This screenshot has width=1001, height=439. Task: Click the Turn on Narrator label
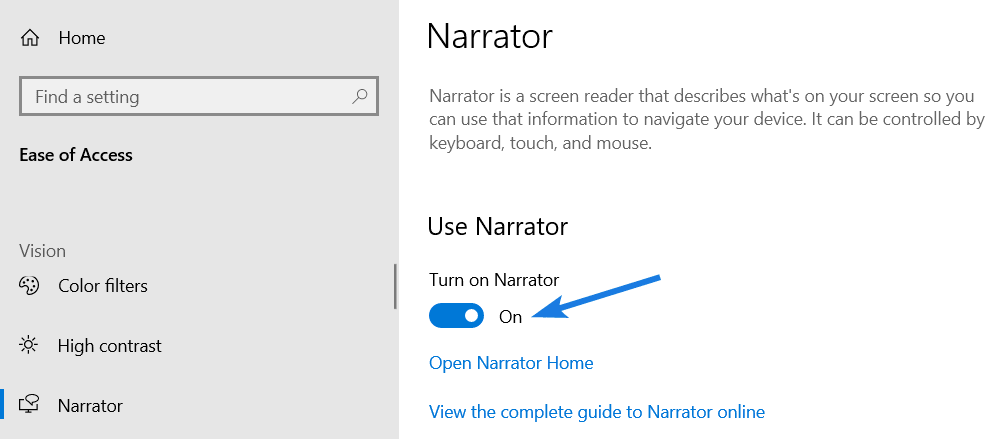click(x=493, y=279)
